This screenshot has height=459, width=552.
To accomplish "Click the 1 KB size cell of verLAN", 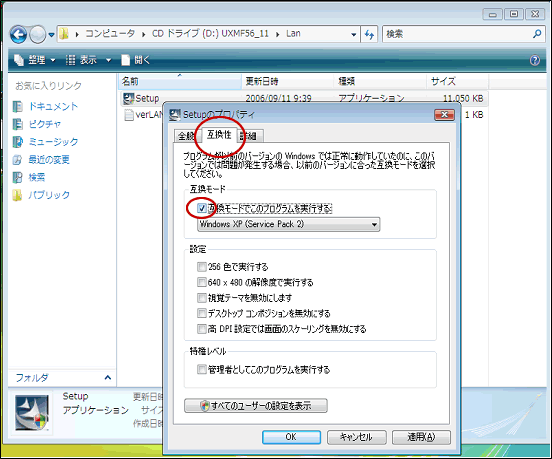I will tap(474, 115).
